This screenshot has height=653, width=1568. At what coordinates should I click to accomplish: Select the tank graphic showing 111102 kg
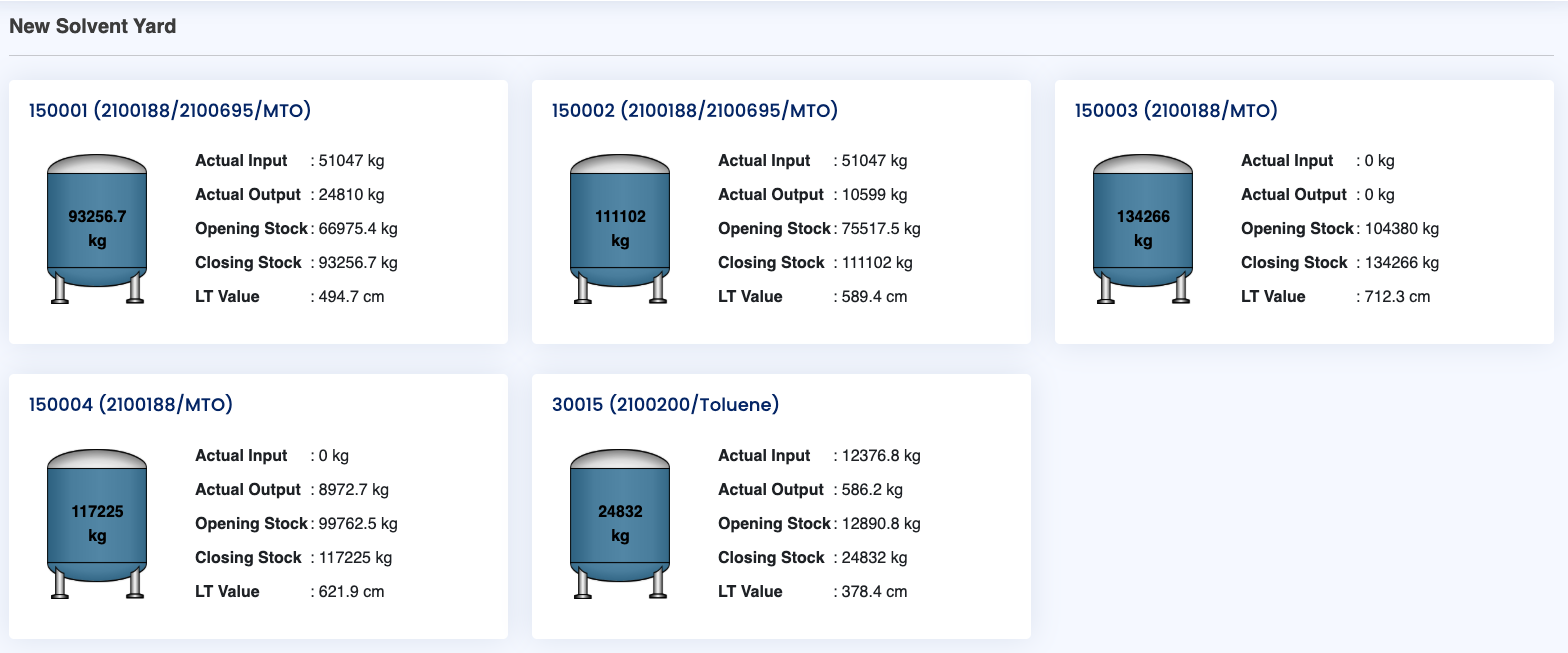620,229
